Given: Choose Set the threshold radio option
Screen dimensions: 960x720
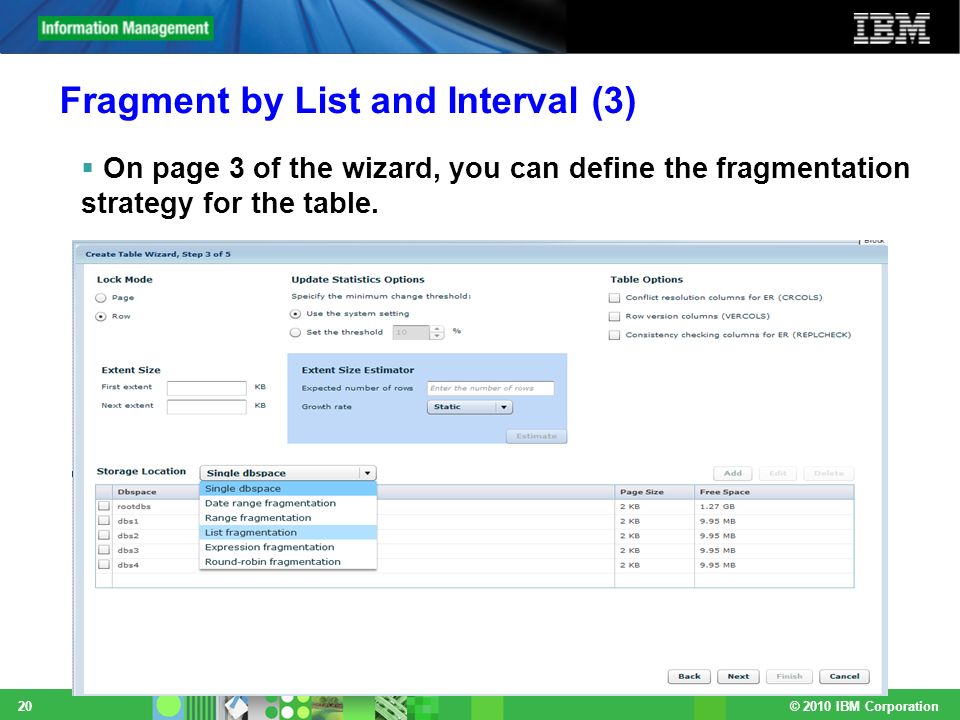Looking at the screenshot, I should 295,332.
